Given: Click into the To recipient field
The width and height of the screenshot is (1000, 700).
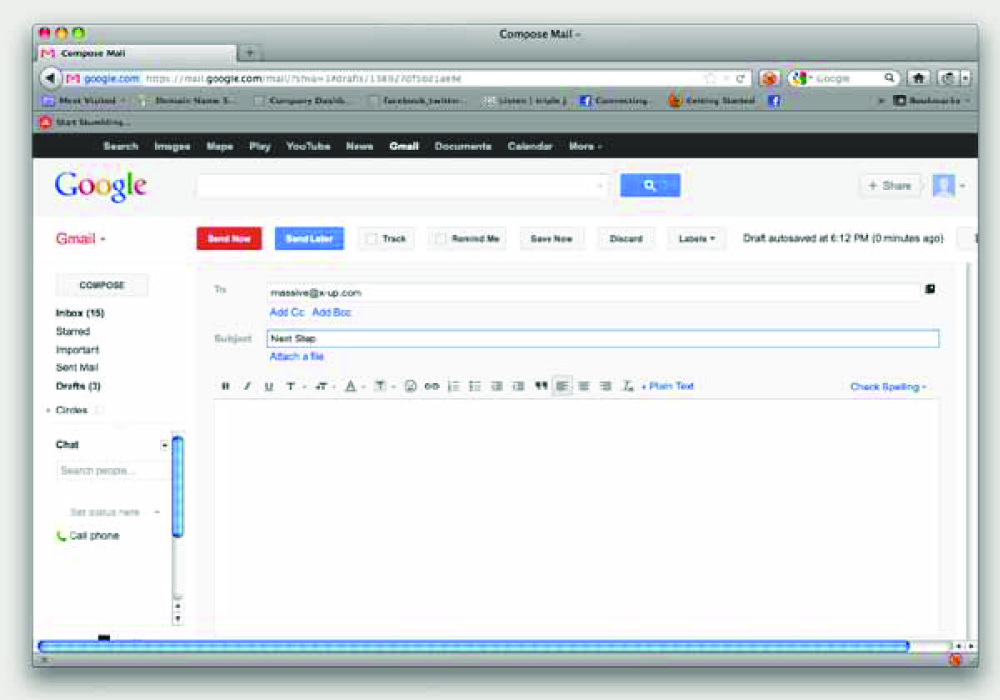Looking at the screenshot, I should point(594,293).
